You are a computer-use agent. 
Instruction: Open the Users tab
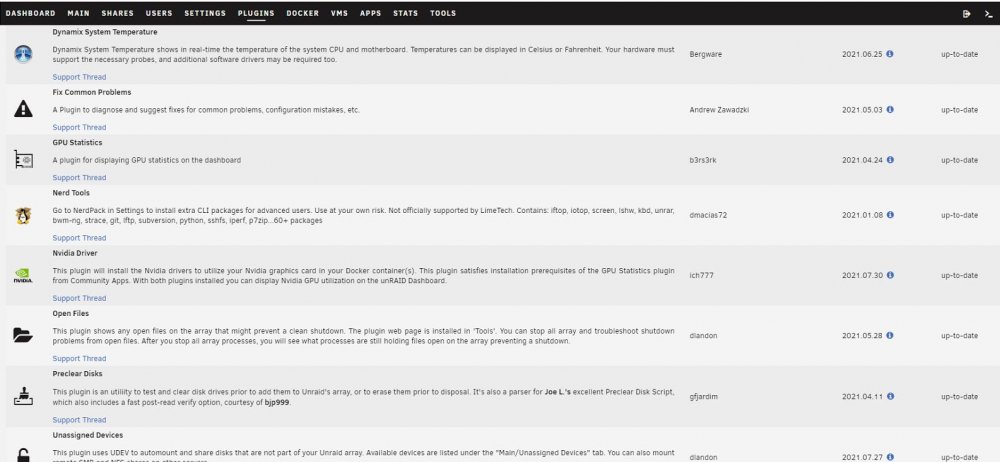159,13
